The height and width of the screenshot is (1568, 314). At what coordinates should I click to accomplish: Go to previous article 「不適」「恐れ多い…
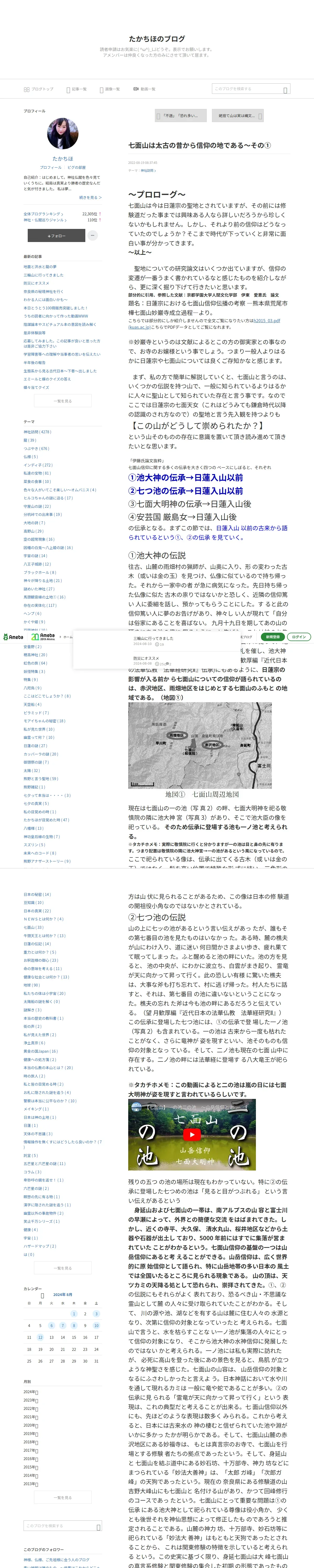pyautogui.click(x=181, y=116)
